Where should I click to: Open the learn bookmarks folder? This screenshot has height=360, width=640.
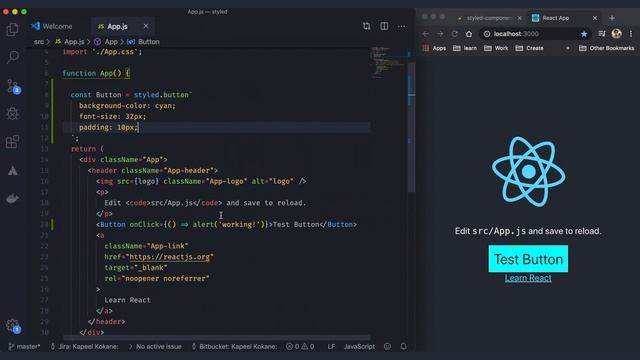point(465,48)
